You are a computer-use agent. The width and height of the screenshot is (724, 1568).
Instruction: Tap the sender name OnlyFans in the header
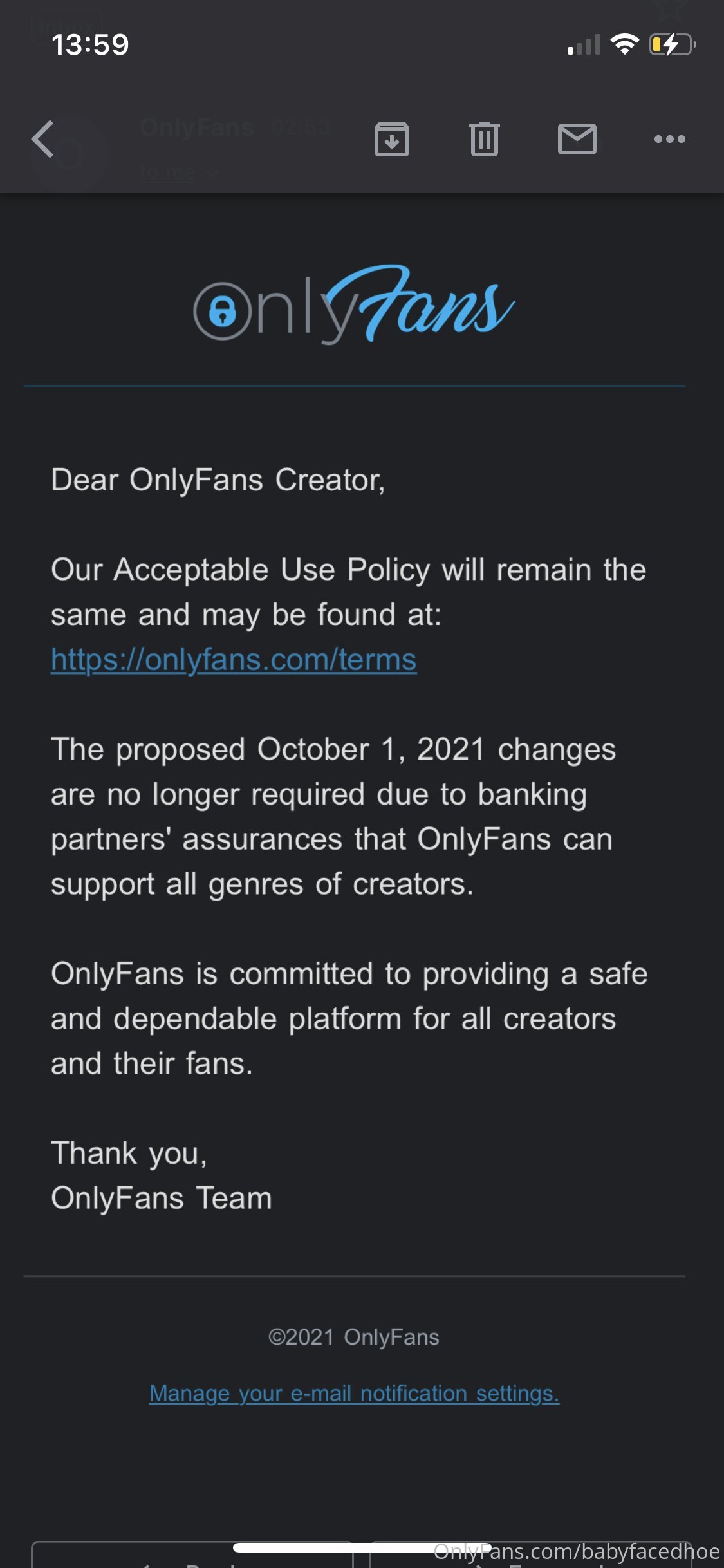click(197, 127)
